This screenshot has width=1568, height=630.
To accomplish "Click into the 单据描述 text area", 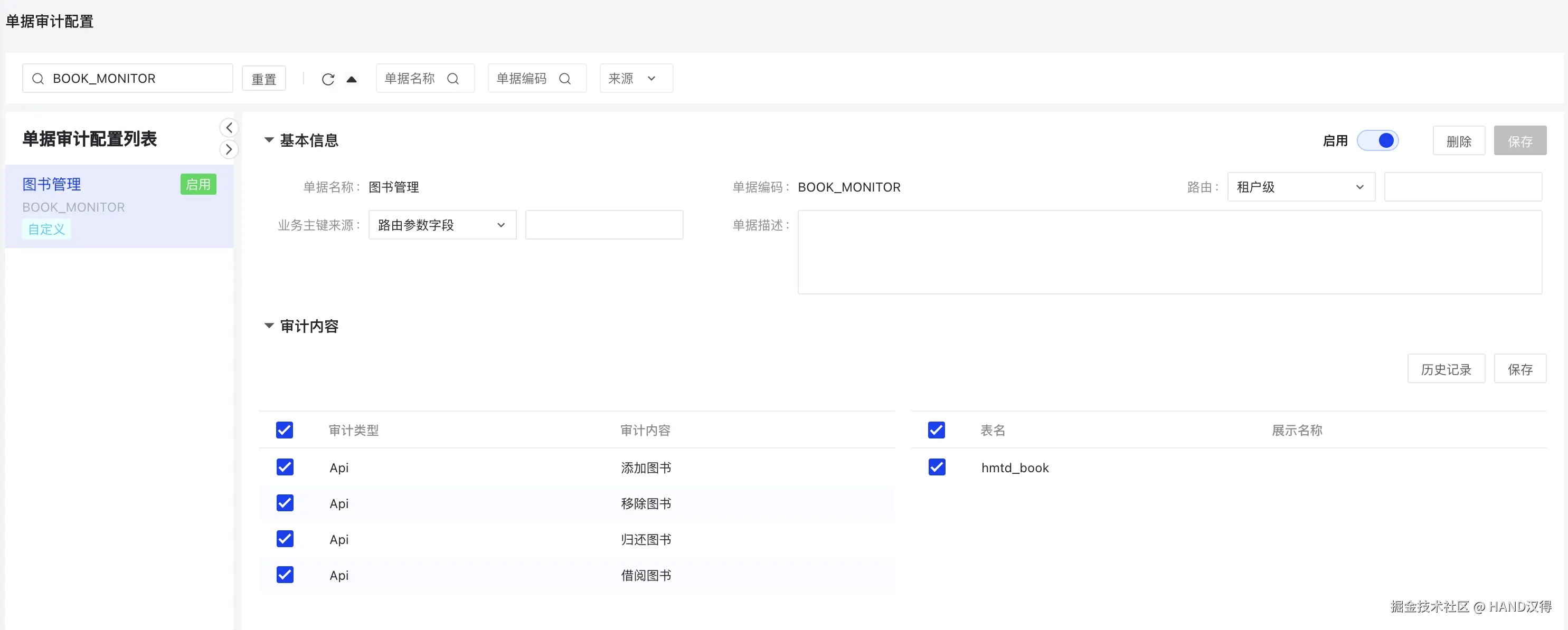I will pos(1169,252).
